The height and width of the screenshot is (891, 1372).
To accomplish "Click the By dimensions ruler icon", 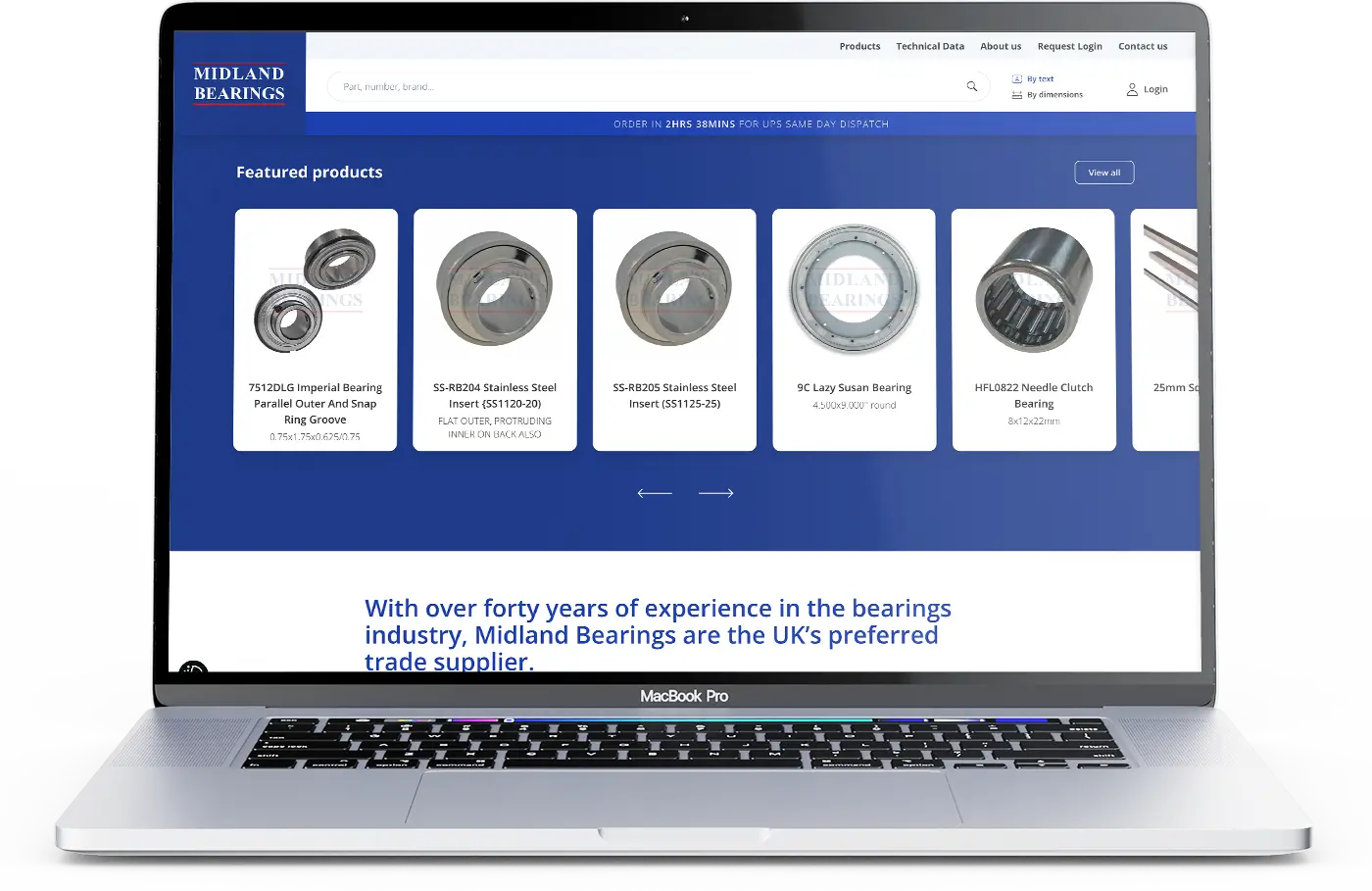I will point(1017,95).
